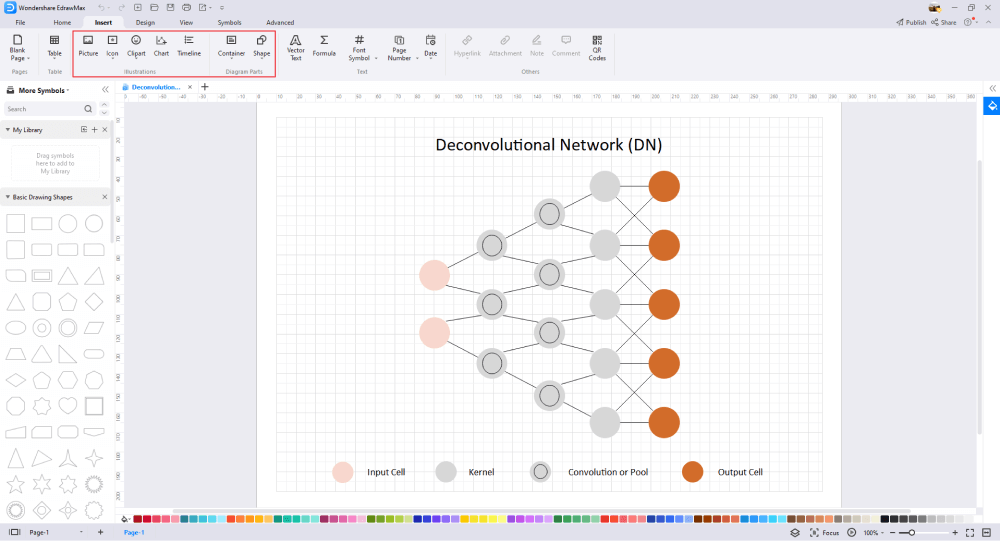Insert a Chart into the diagram

(161, 46)
